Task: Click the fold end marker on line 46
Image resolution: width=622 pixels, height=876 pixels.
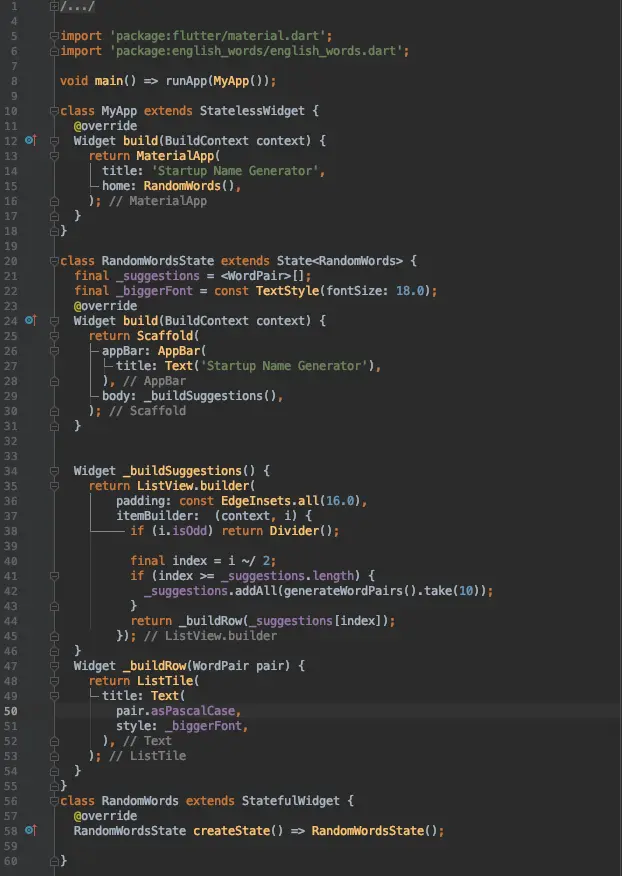Action: 54,651
